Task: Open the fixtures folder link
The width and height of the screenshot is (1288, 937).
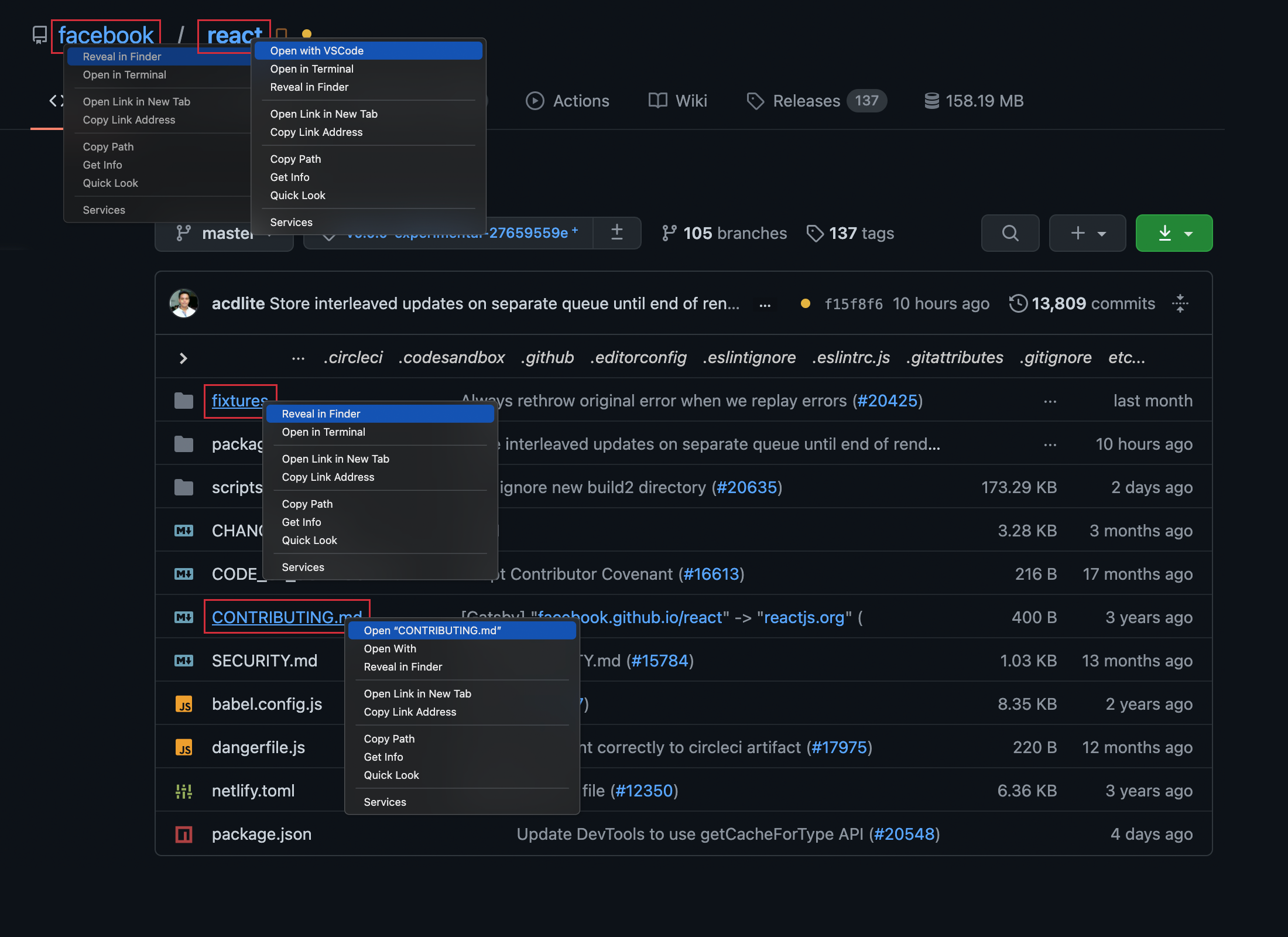Action: pyautogui.click(x=239, y=401)
